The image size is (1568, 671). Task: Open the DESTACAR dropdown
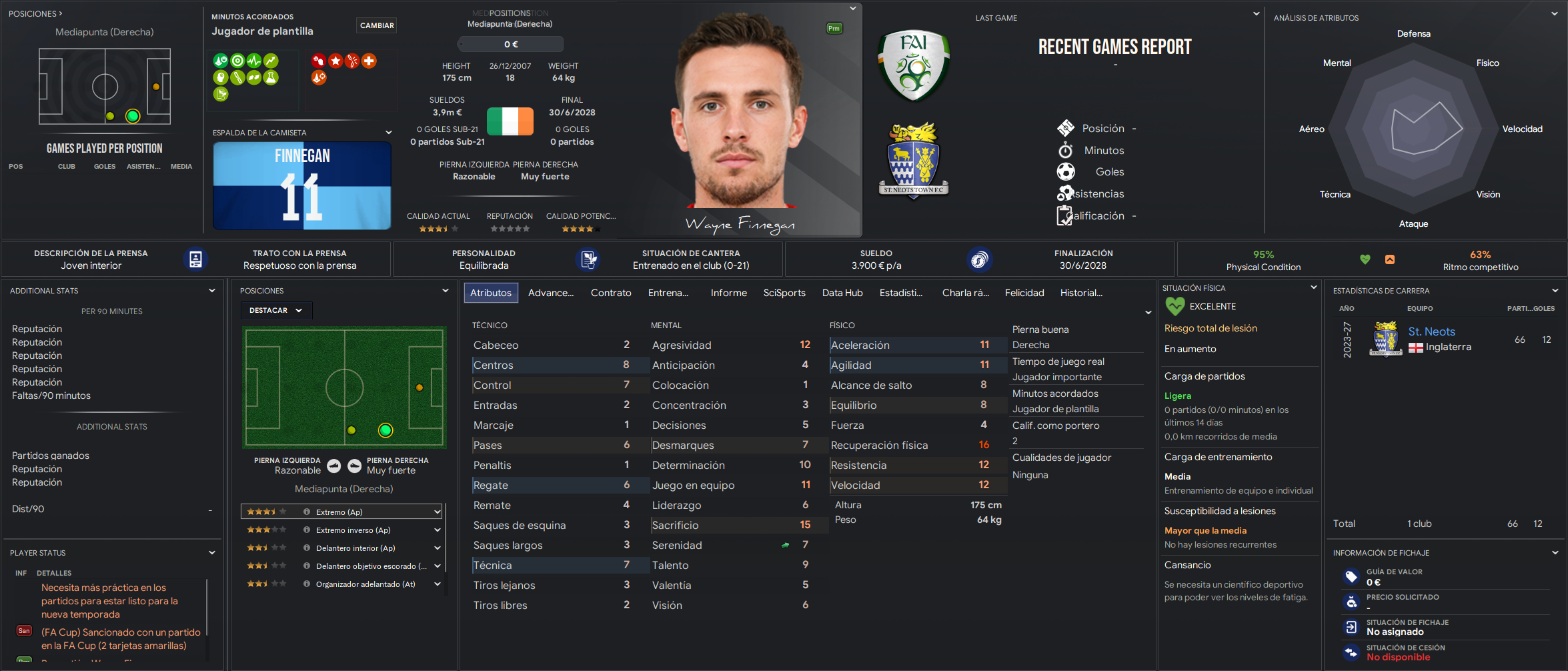point(276,310)
